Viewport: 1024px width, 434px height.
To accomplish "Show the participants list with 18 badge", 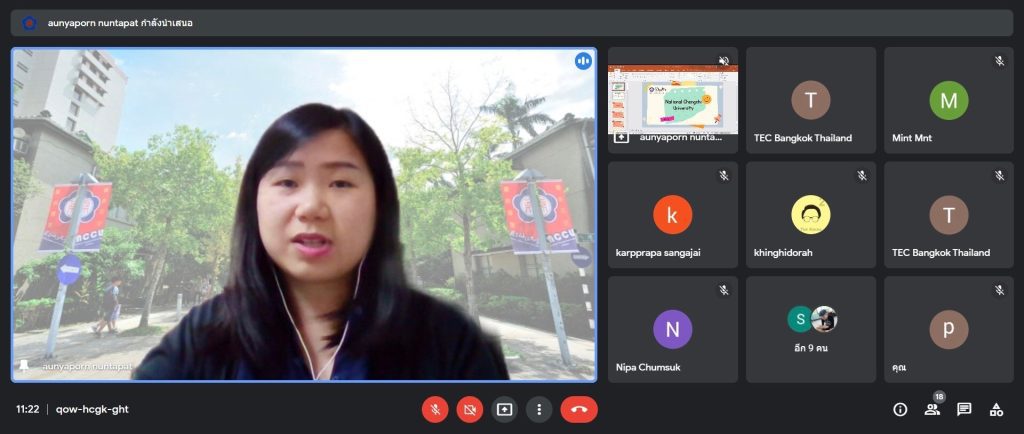I will tap(932, 409).
